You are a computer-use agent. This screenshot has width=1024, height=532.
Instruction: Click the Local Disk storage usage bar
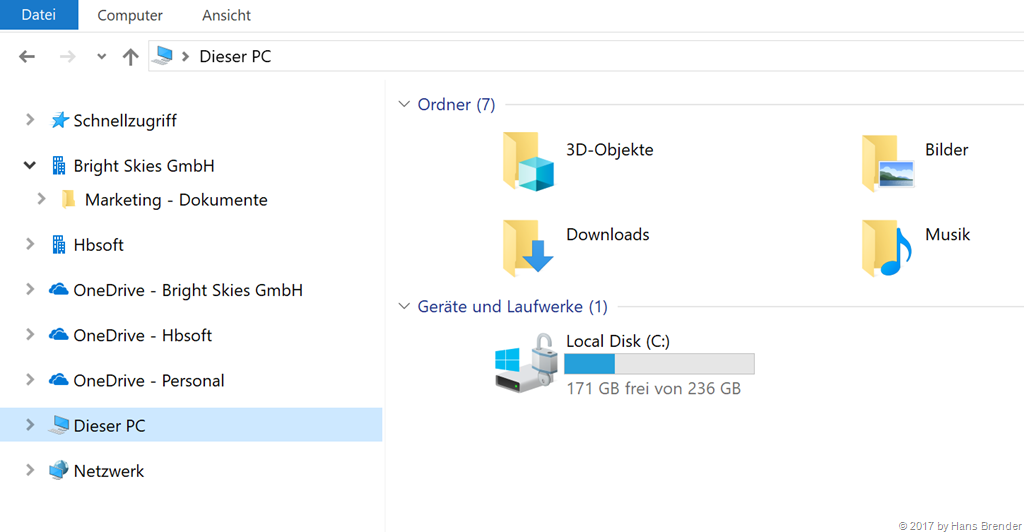(659, 364)
